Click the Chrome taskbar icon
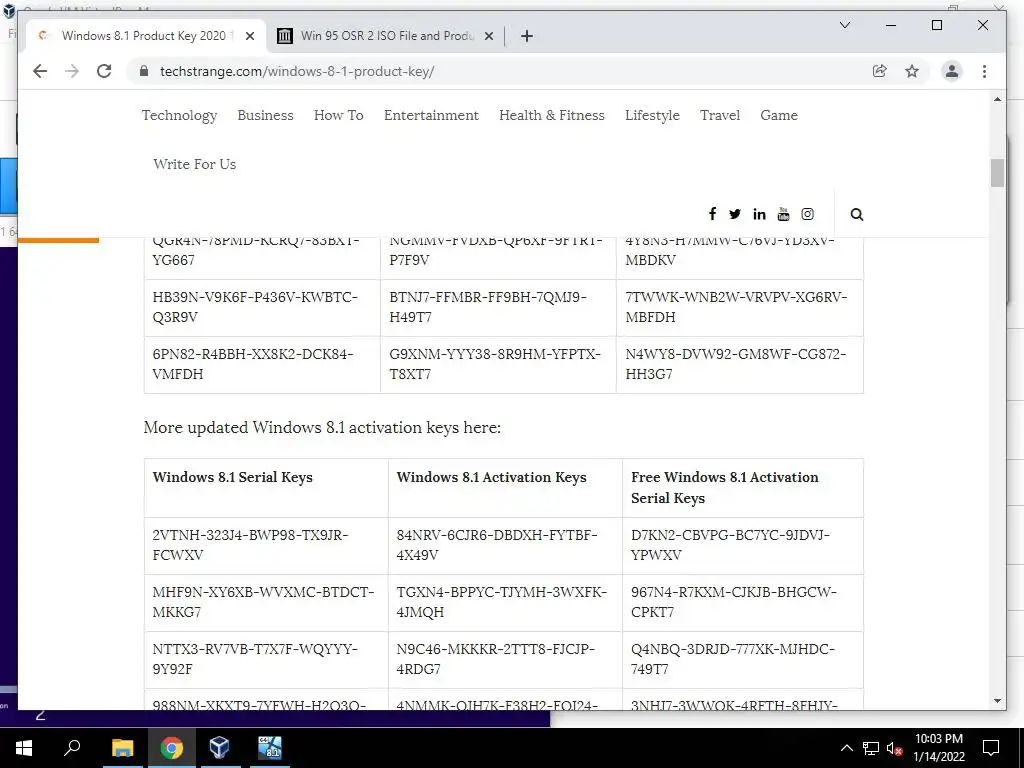 pos(171,748)
